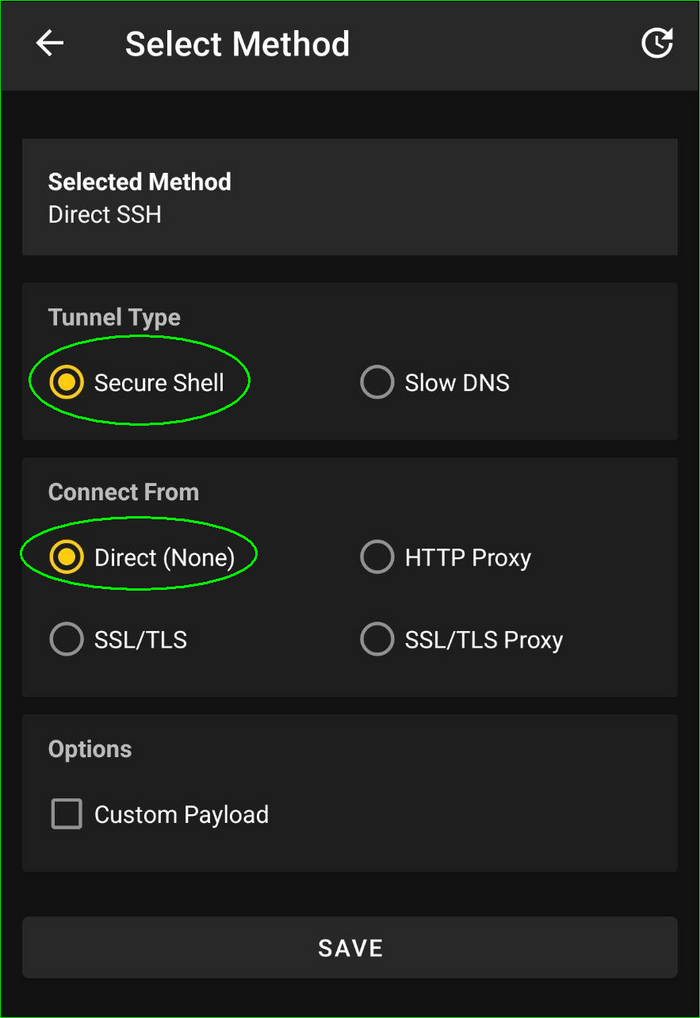This screenshot has width=700, height=1018.
Task: Tap the HTTP Proxy text label
Action: point(467,557)
